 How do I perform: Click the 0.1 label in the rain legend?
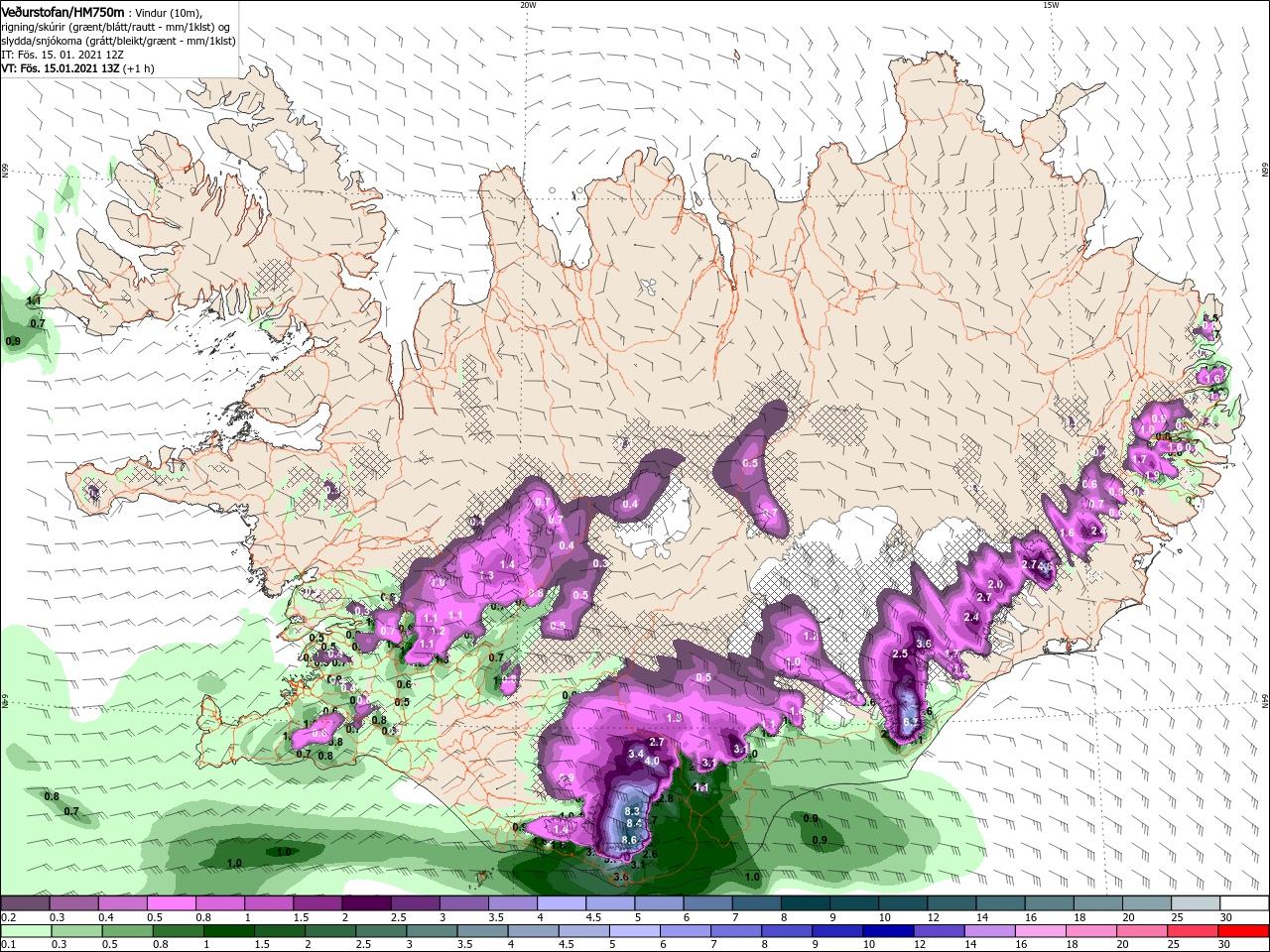[8, 944]
